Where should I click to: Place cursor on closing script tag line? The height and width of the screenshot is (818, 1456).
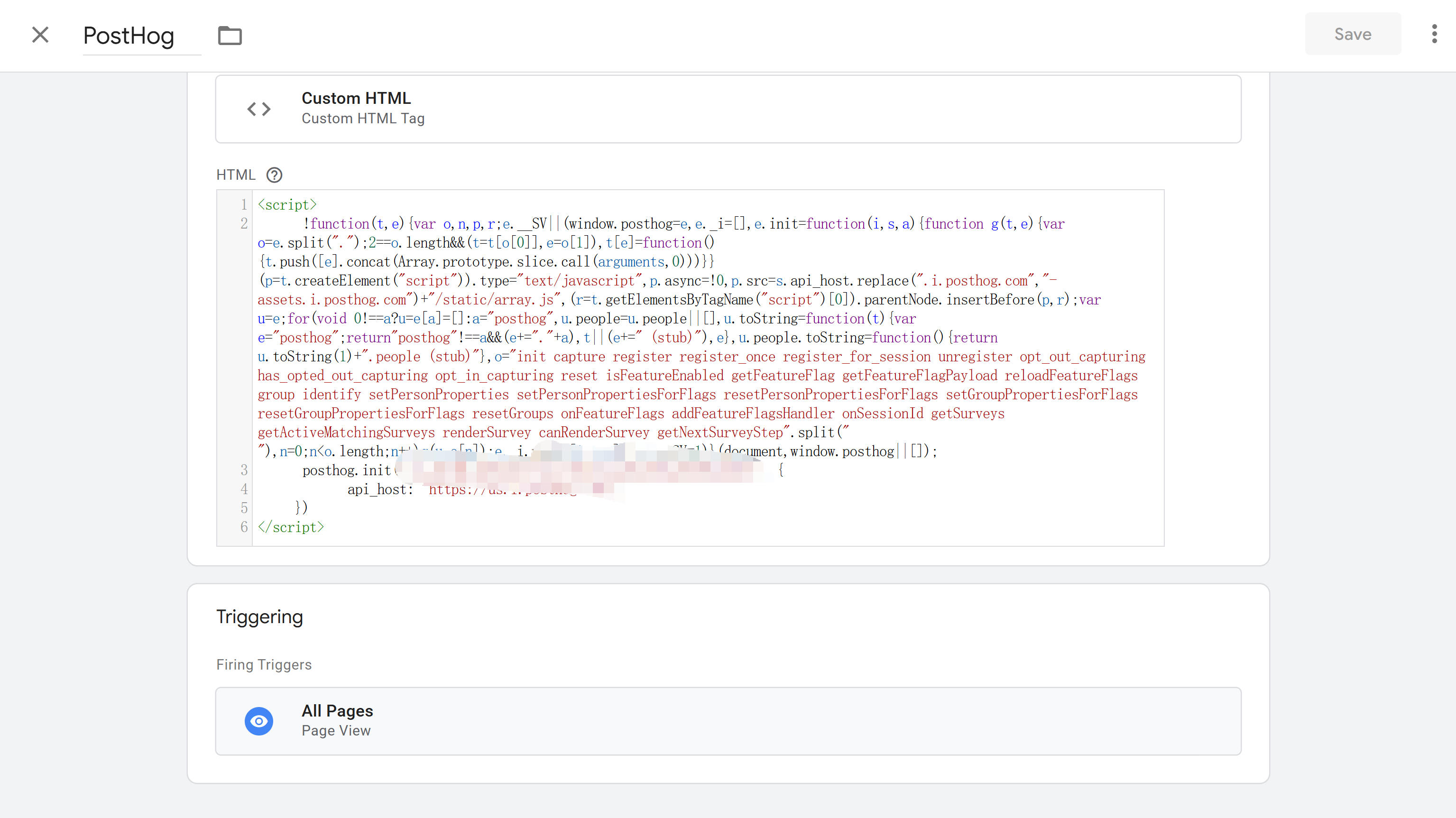(x=291, y=527)
